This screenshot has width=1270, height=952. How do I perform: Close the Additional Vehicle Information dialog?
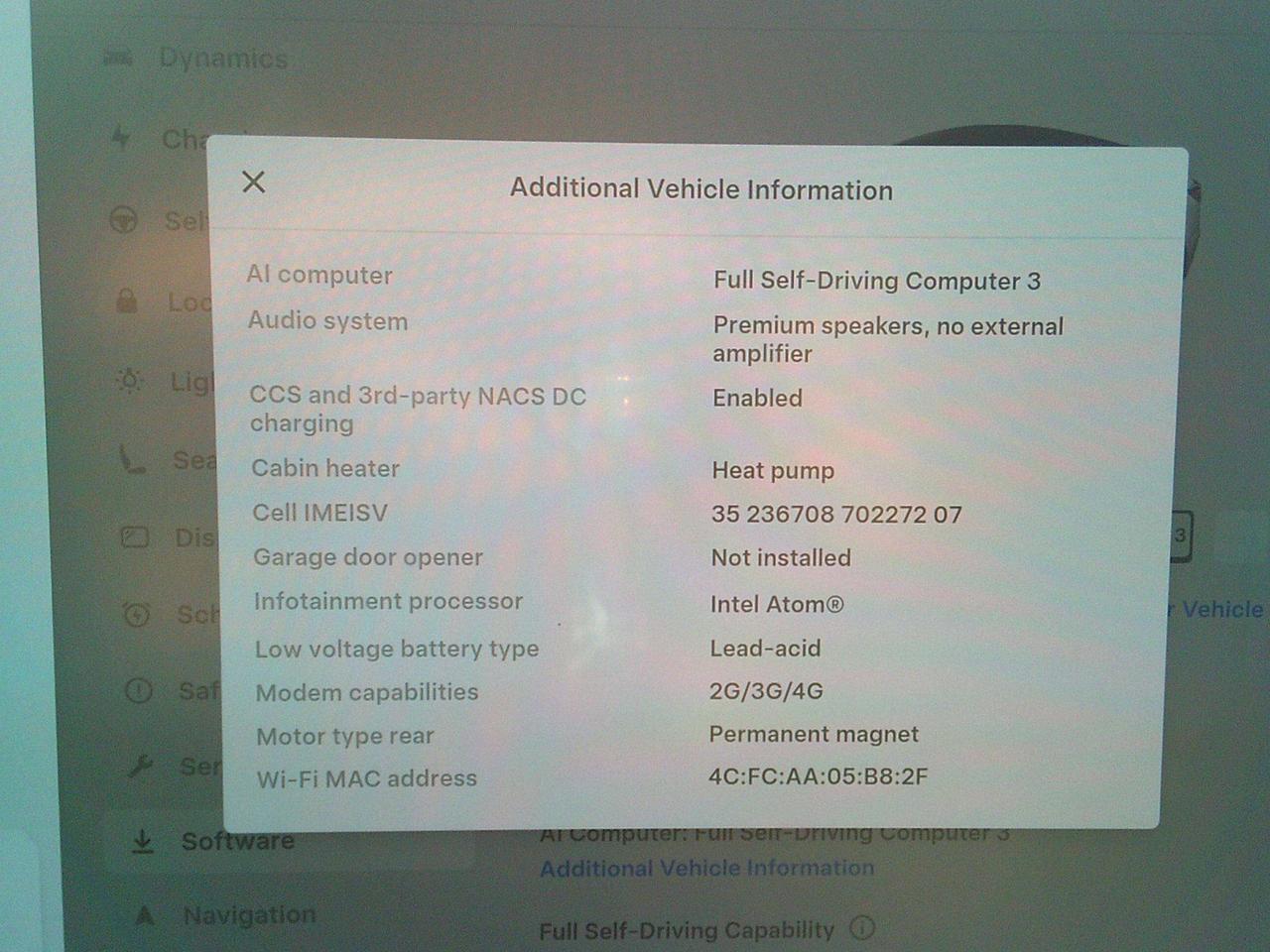254,181
